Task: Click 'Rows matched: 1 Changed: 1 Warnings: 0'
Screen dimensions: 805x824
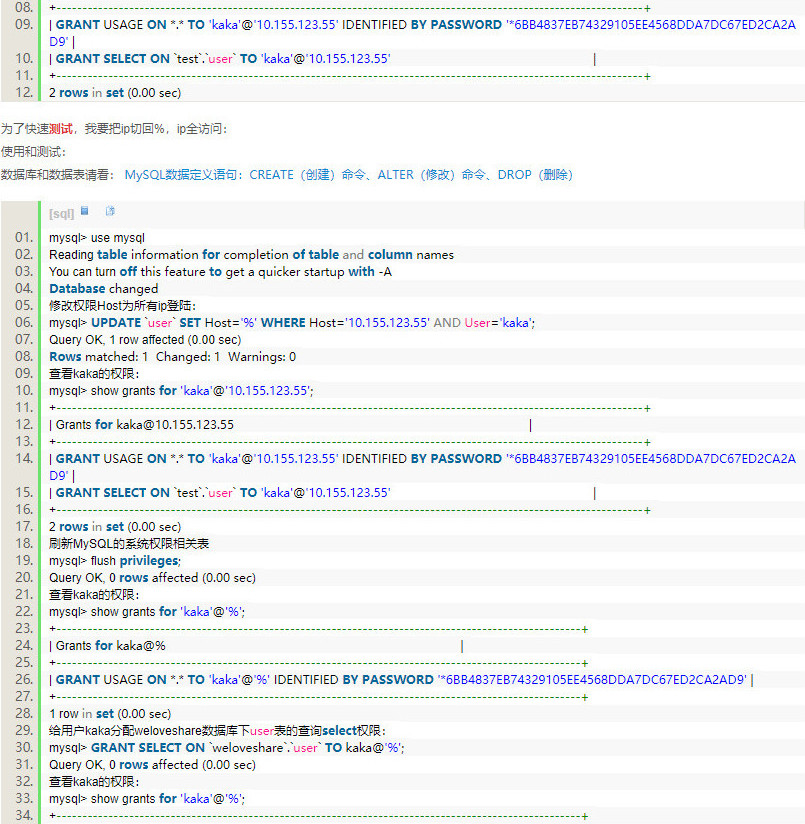Action: pos(172,357)
